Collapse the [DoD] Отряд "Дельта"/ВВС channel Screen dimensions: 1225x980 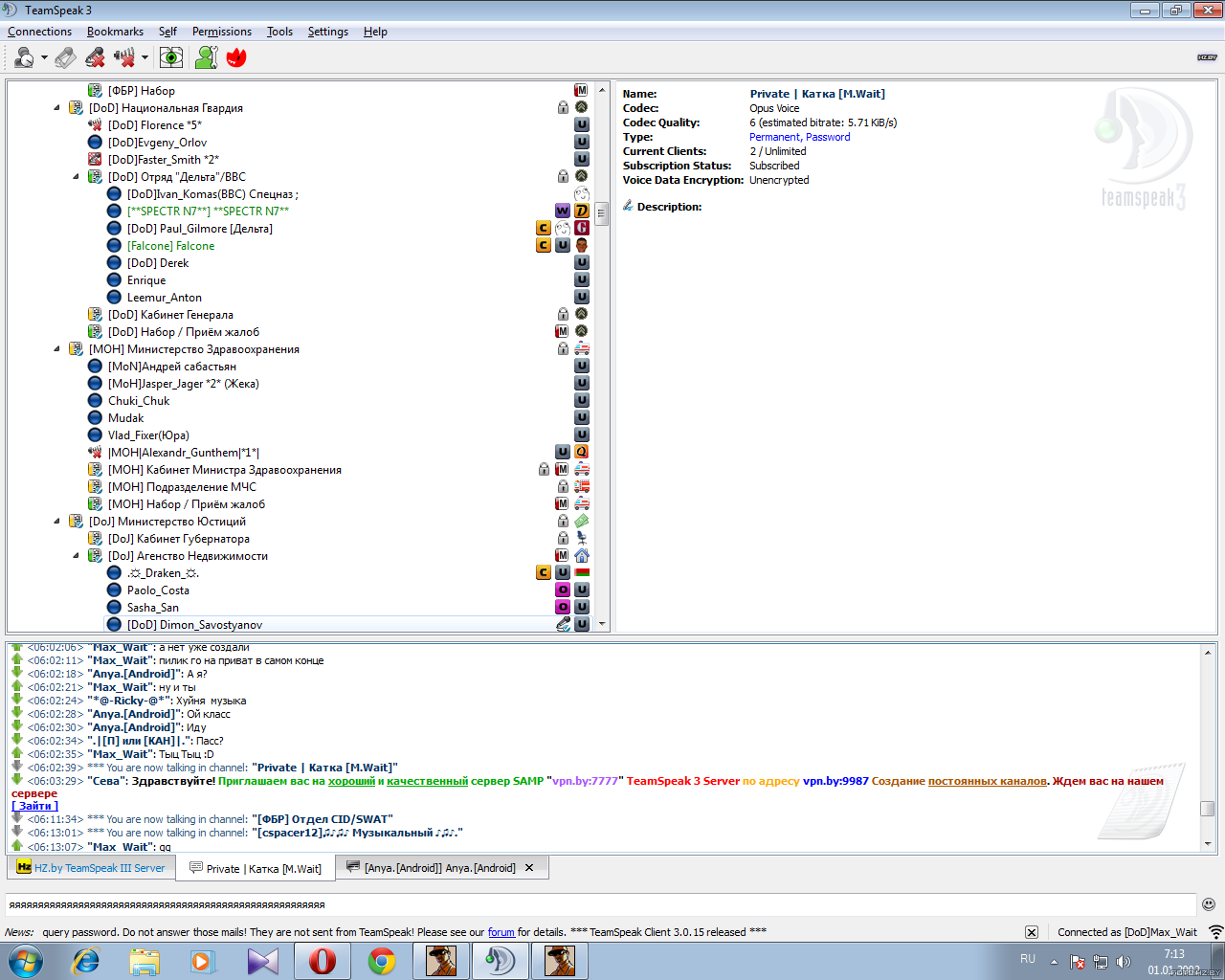(76, 177)
